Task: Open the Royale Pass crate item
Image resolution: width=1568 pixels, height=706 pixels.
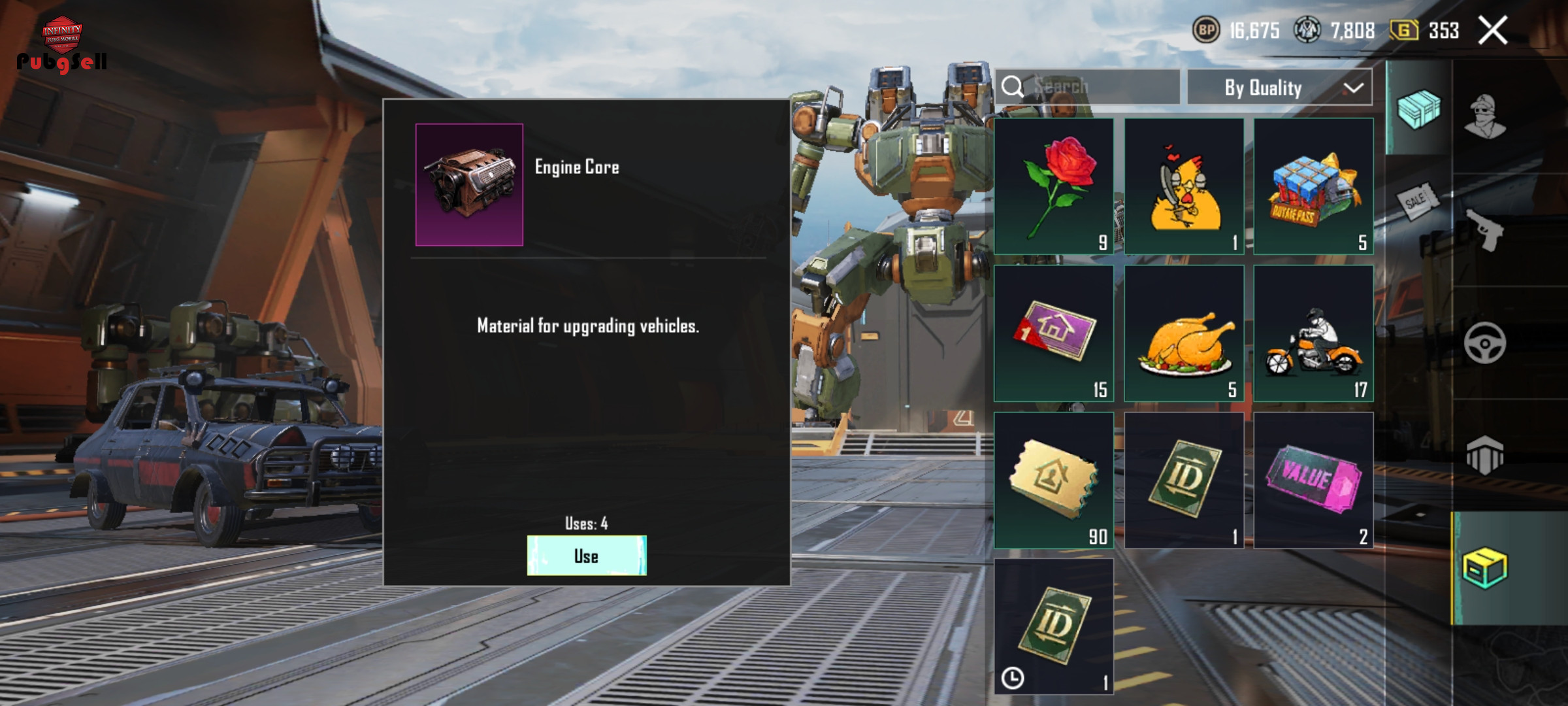Action: click(x=1314, y=186)
